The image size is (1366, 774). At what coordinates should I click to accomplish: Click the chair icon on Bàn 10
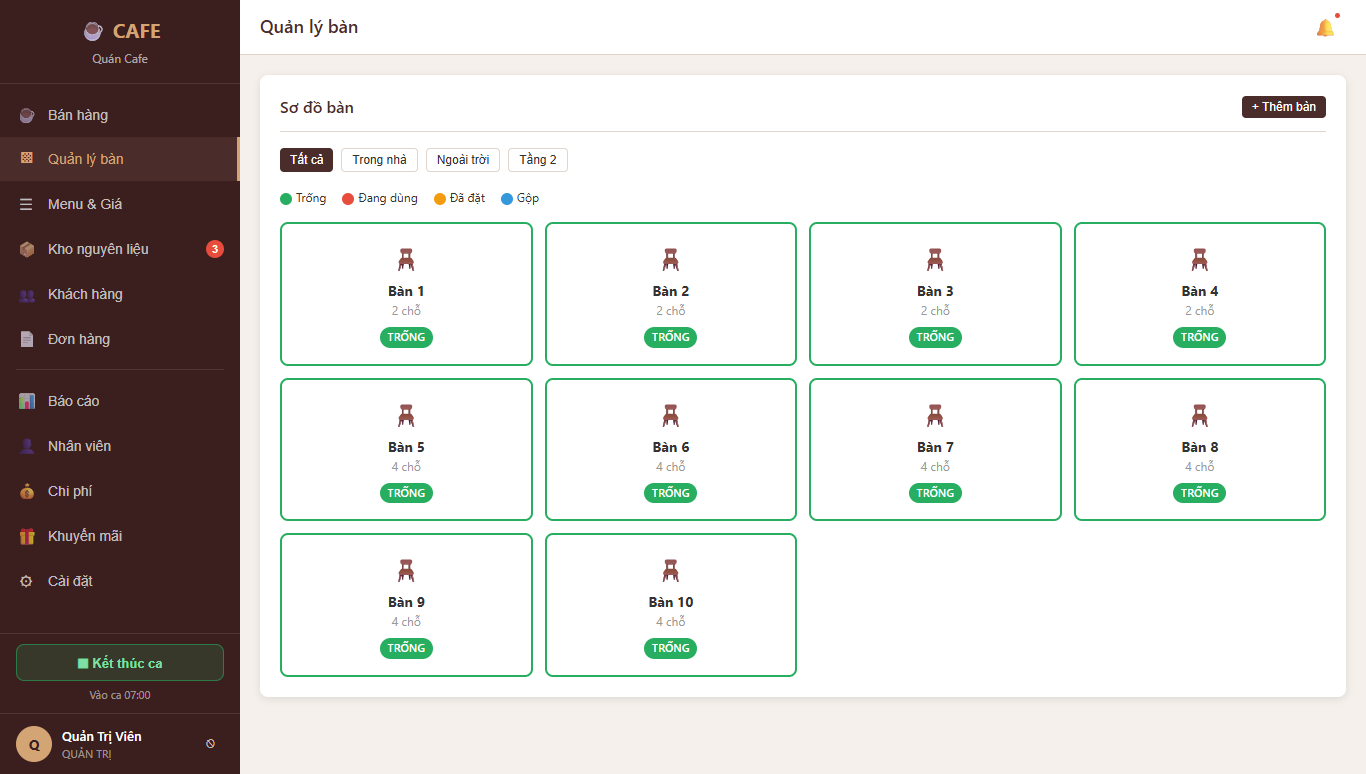tap(671, 571)
